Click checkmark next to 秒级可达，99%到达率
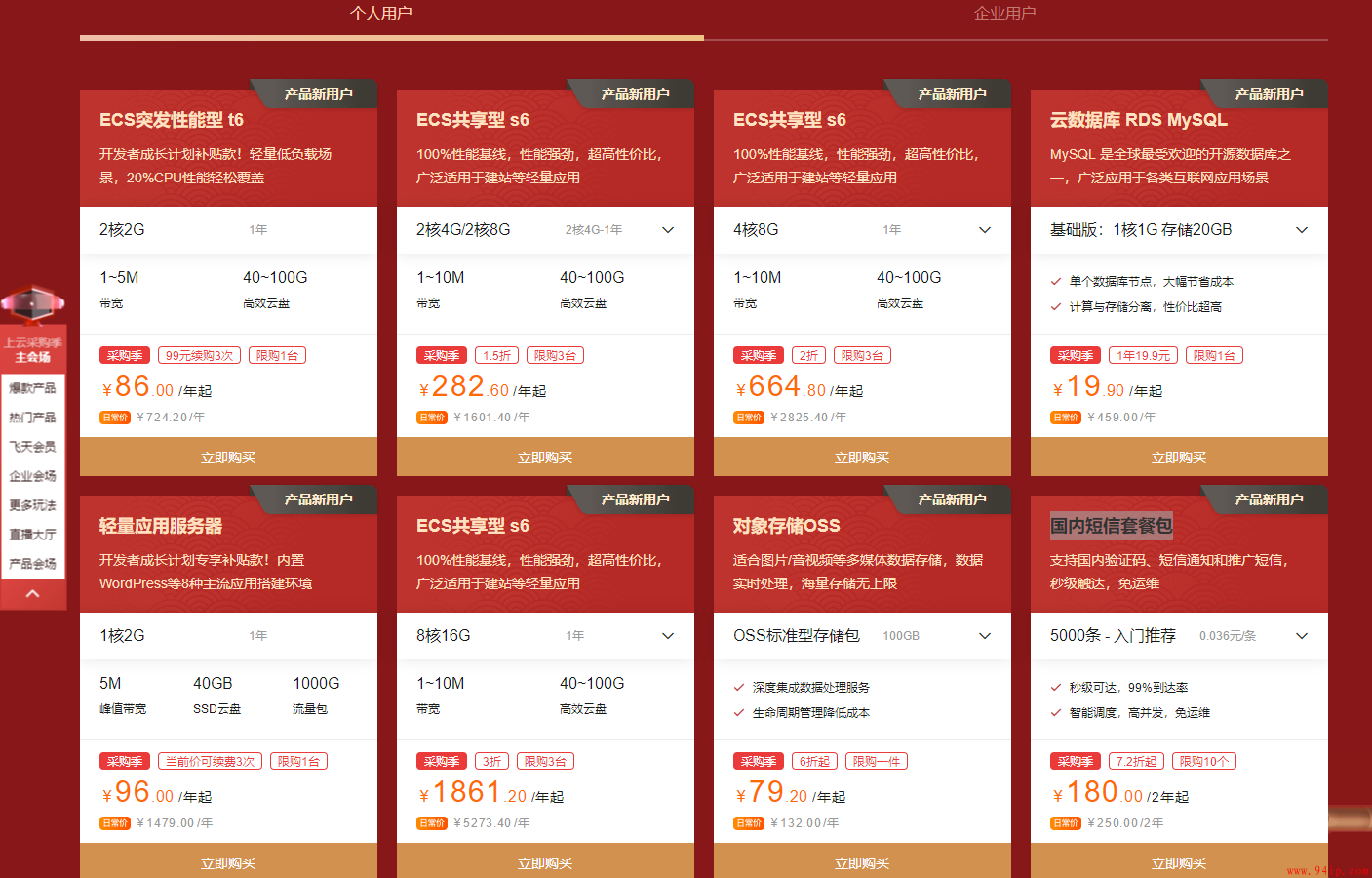Screen dimensions: 1372x878 coord(1055,688)
